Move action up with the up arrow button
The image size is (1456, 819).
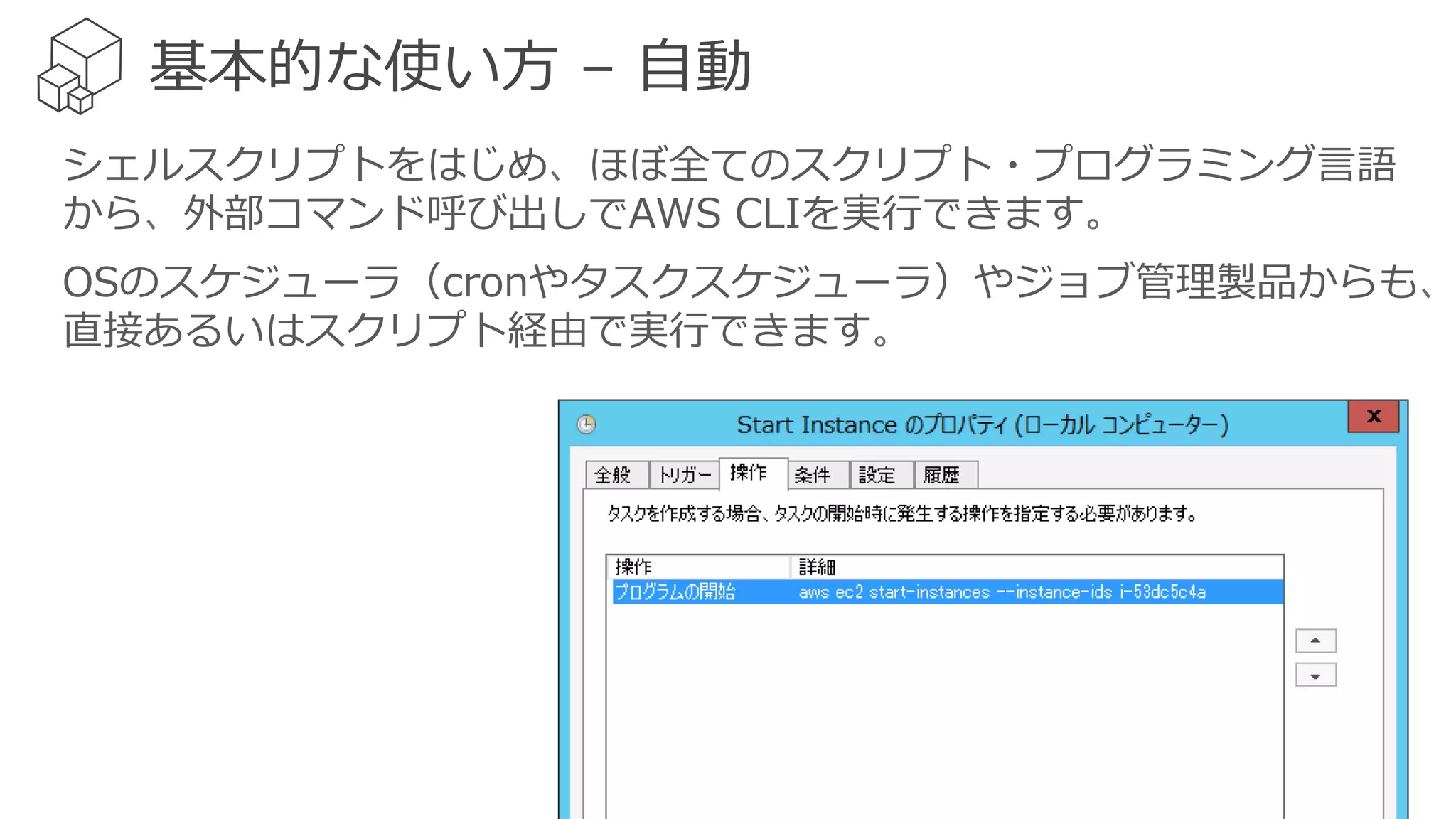click(1316, 641)
